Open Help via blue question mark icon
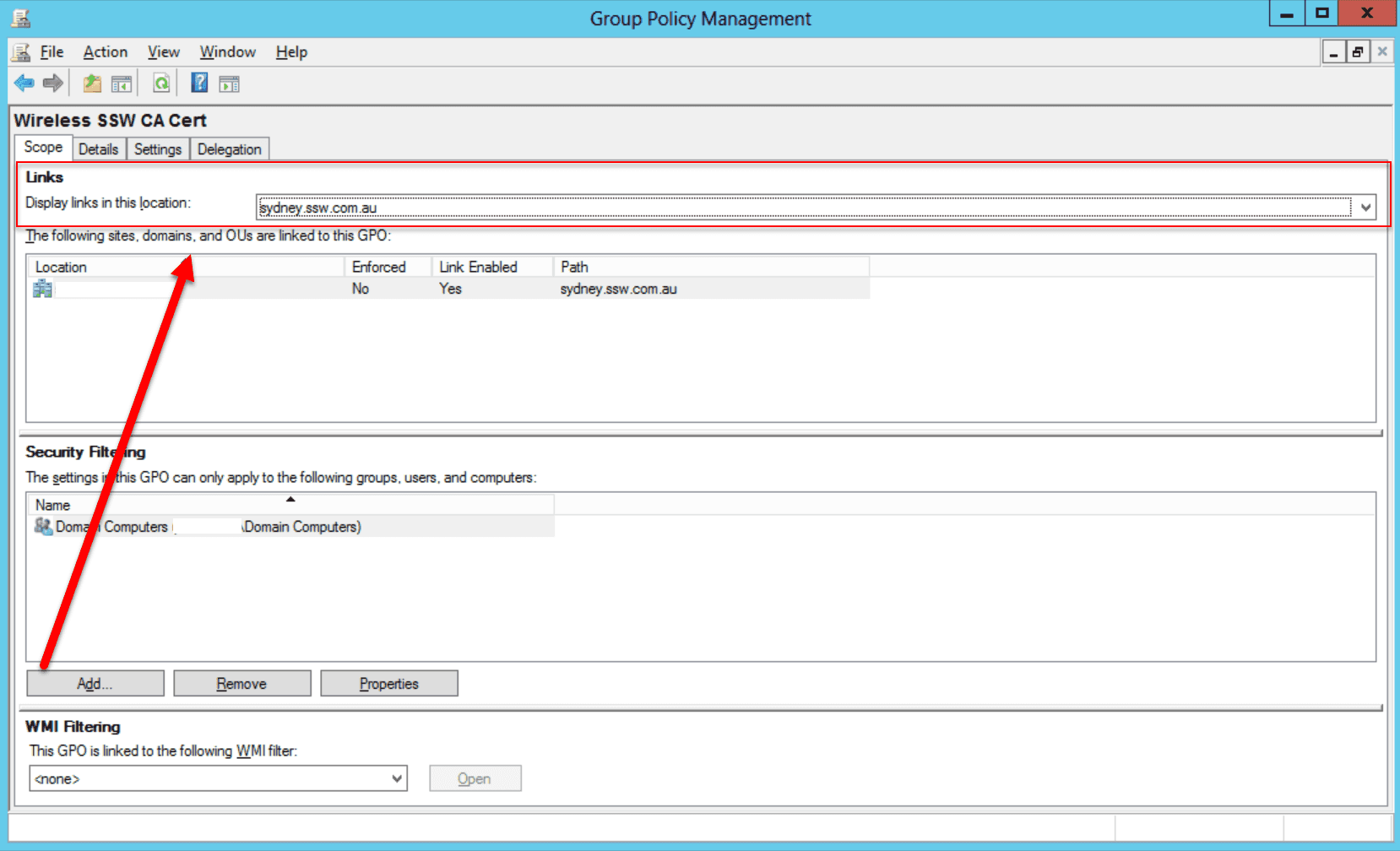Viewport: 1400px width, 851px height. [x=199, y=83]
